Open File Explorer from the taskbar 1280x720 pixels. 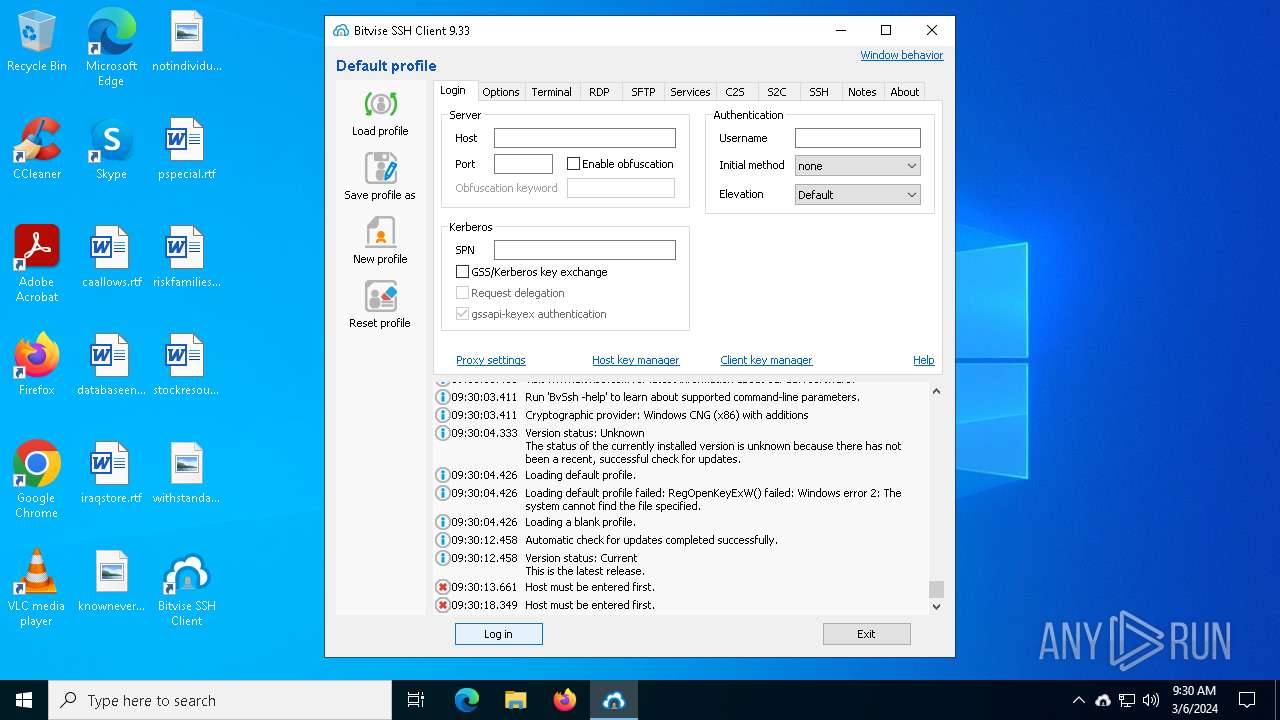pyautogui.click(x=516, y=700)
